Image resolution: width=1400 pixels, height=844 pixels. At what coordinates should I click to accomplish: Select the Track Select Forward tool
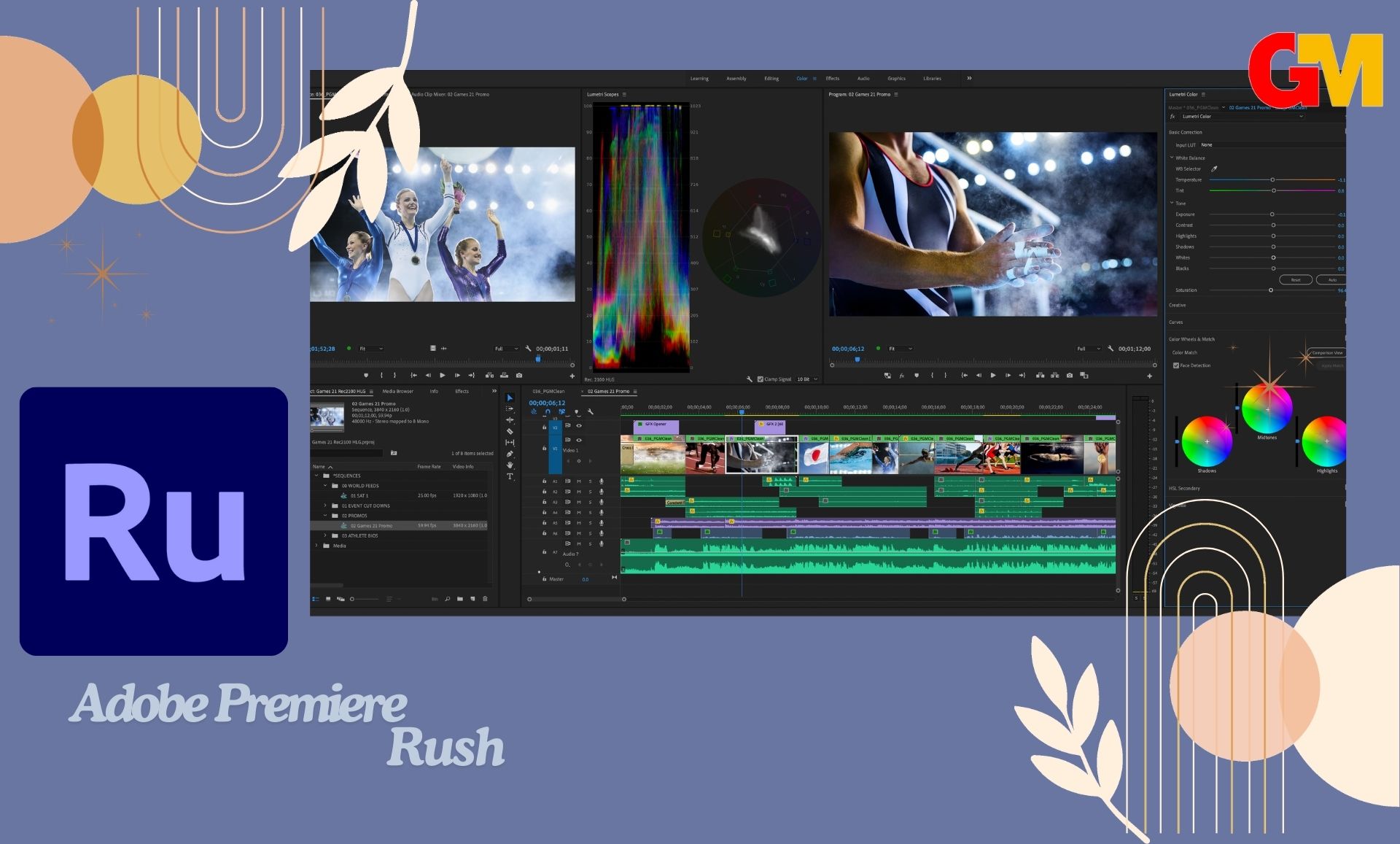coord(510,409)
